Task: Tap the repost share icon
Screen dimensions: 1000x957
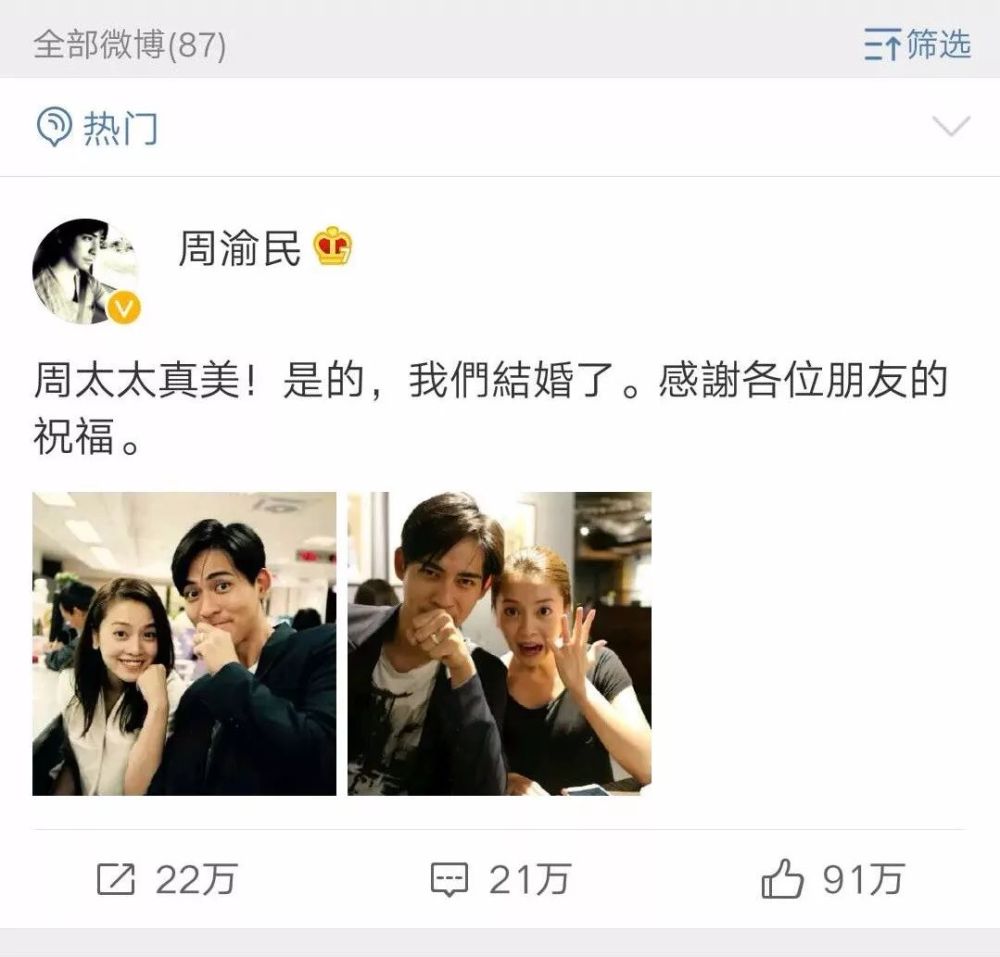Action: [116, 879]
